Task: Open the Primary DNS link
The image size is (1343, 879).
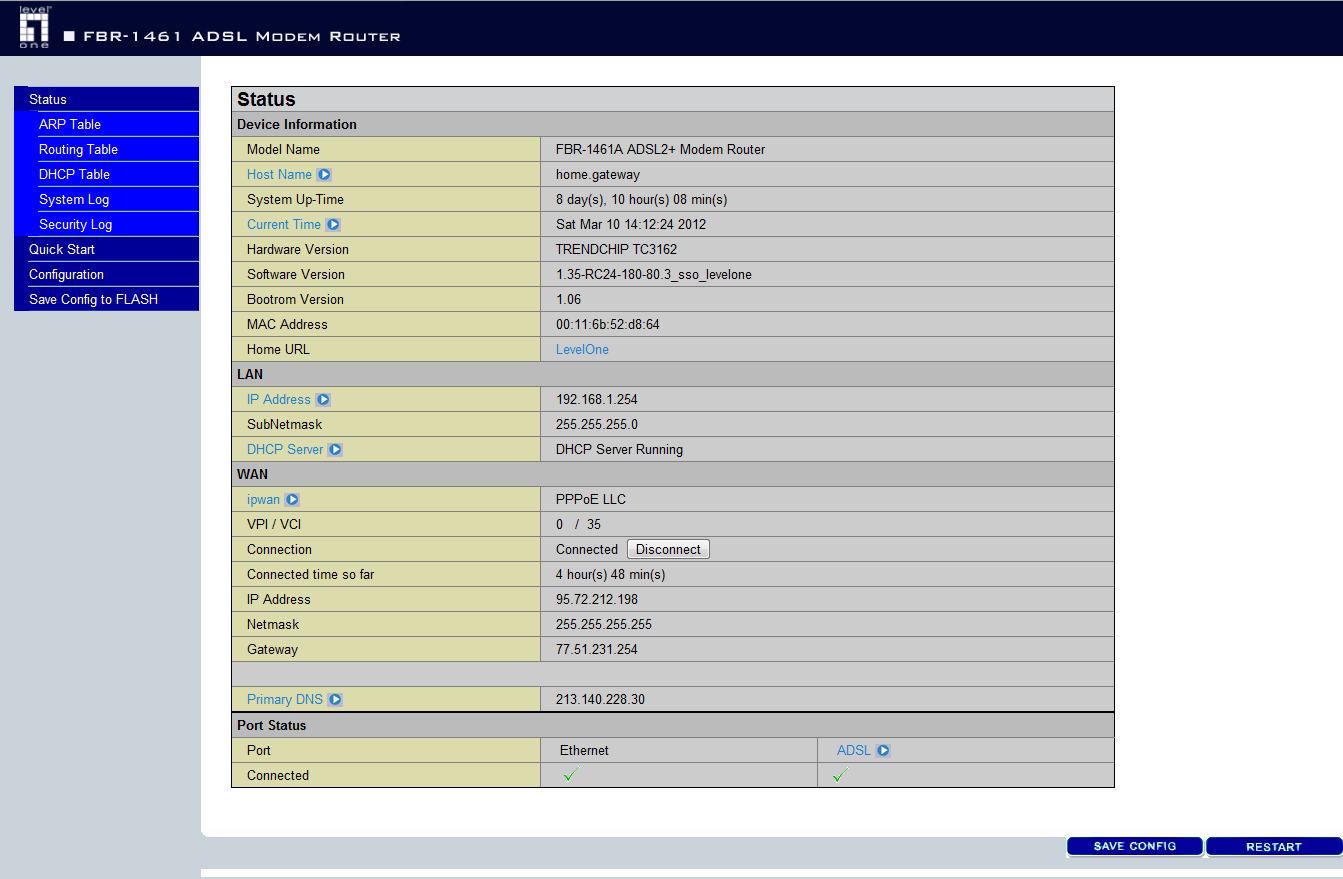Action: tap(285, 700)
